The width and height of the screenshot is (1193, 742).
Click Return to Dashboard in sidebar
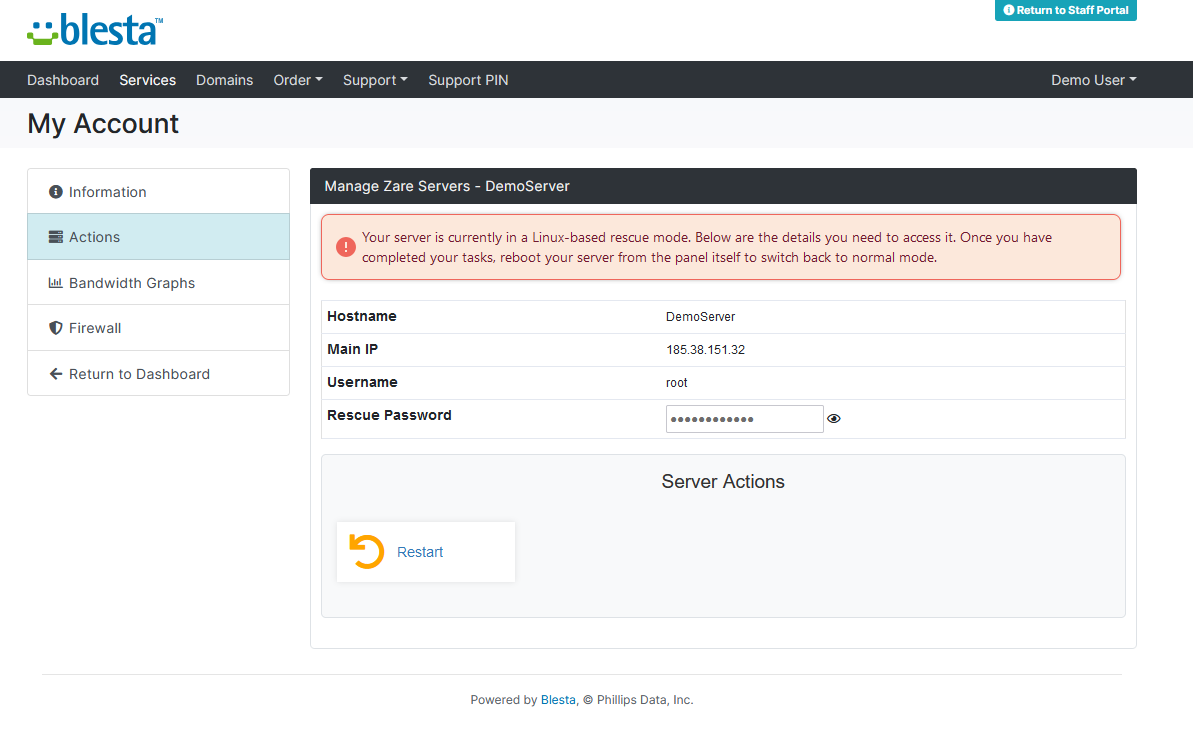click(x=158, y=374)
